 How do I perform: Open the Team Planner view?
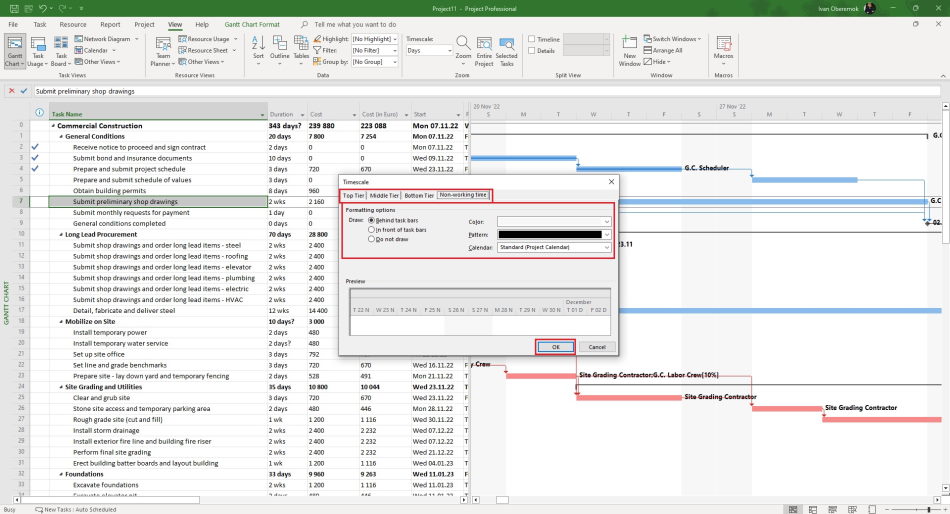point(162,51)
